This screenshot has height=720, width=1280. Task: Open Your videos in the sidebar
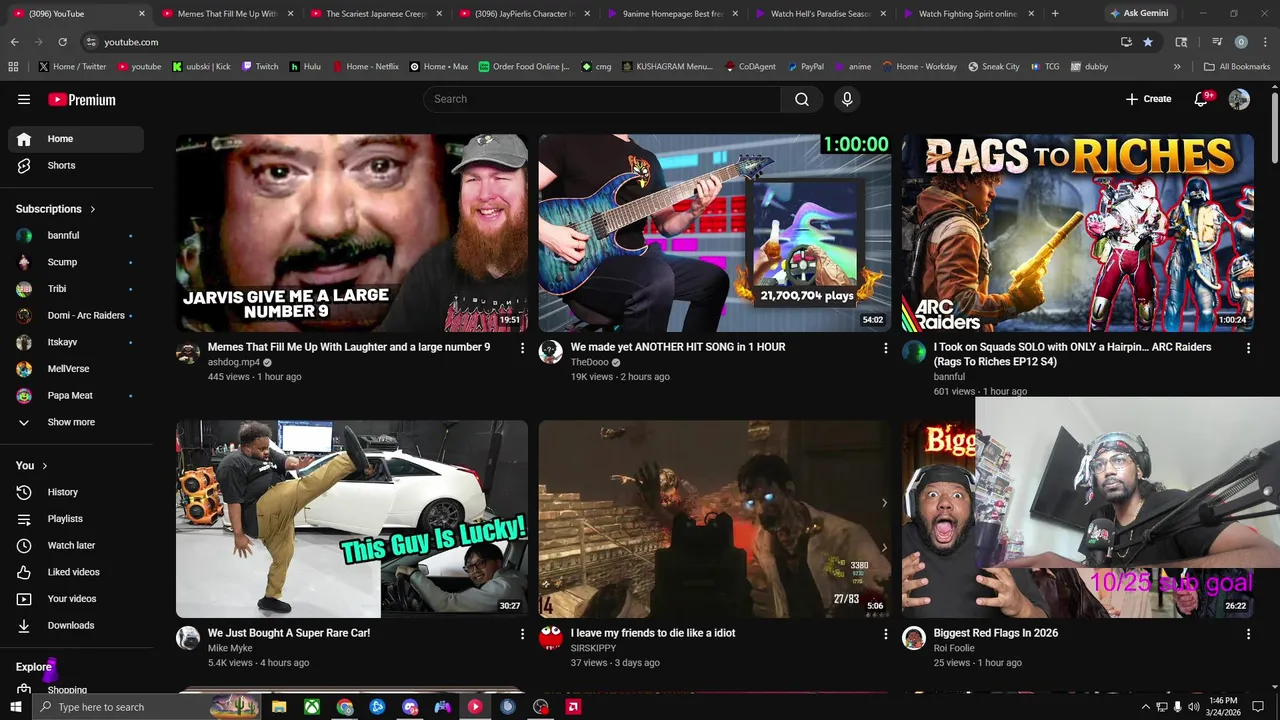coord(76,599)
